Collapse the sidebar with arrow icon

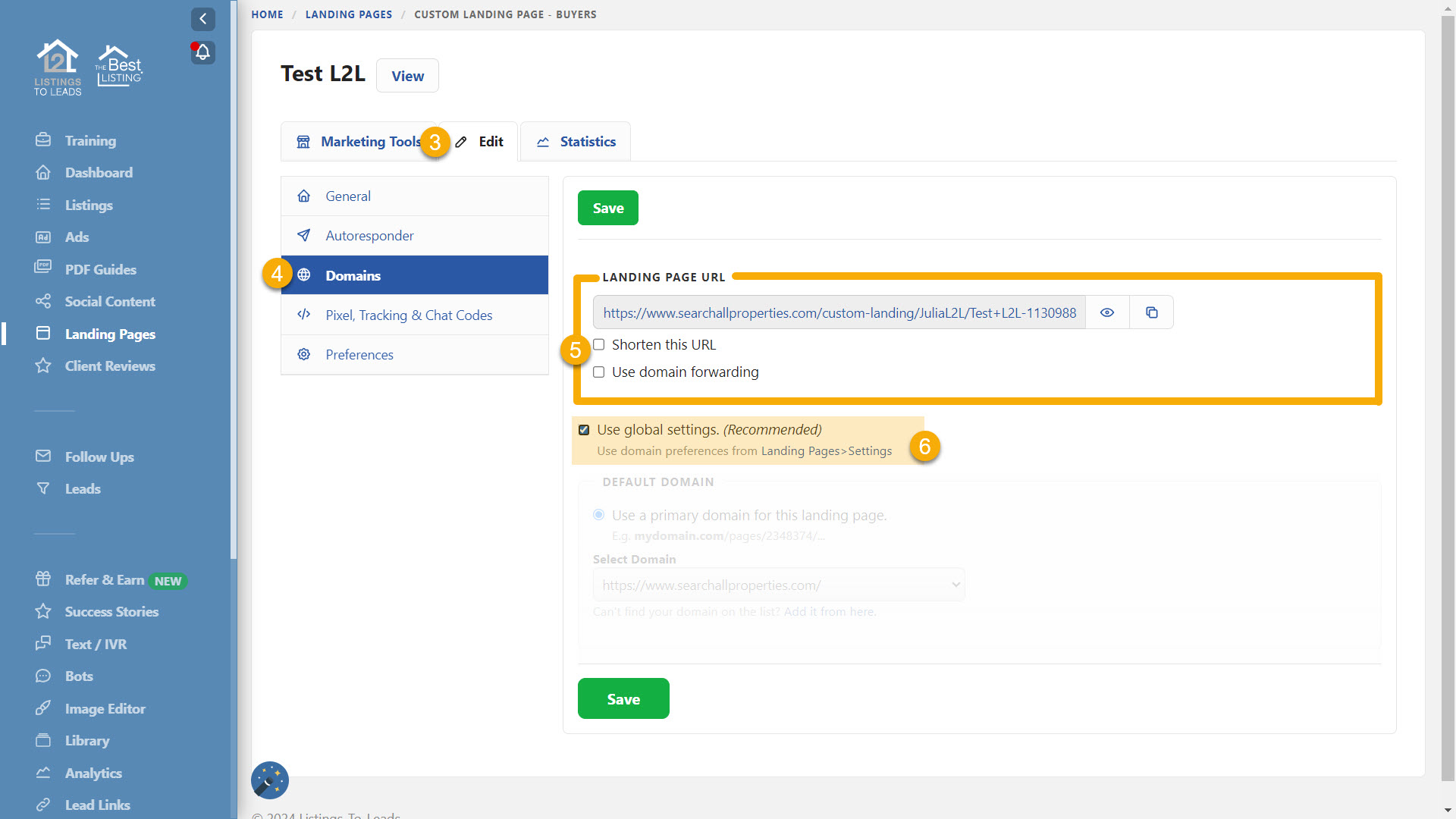tap(202, 19)
